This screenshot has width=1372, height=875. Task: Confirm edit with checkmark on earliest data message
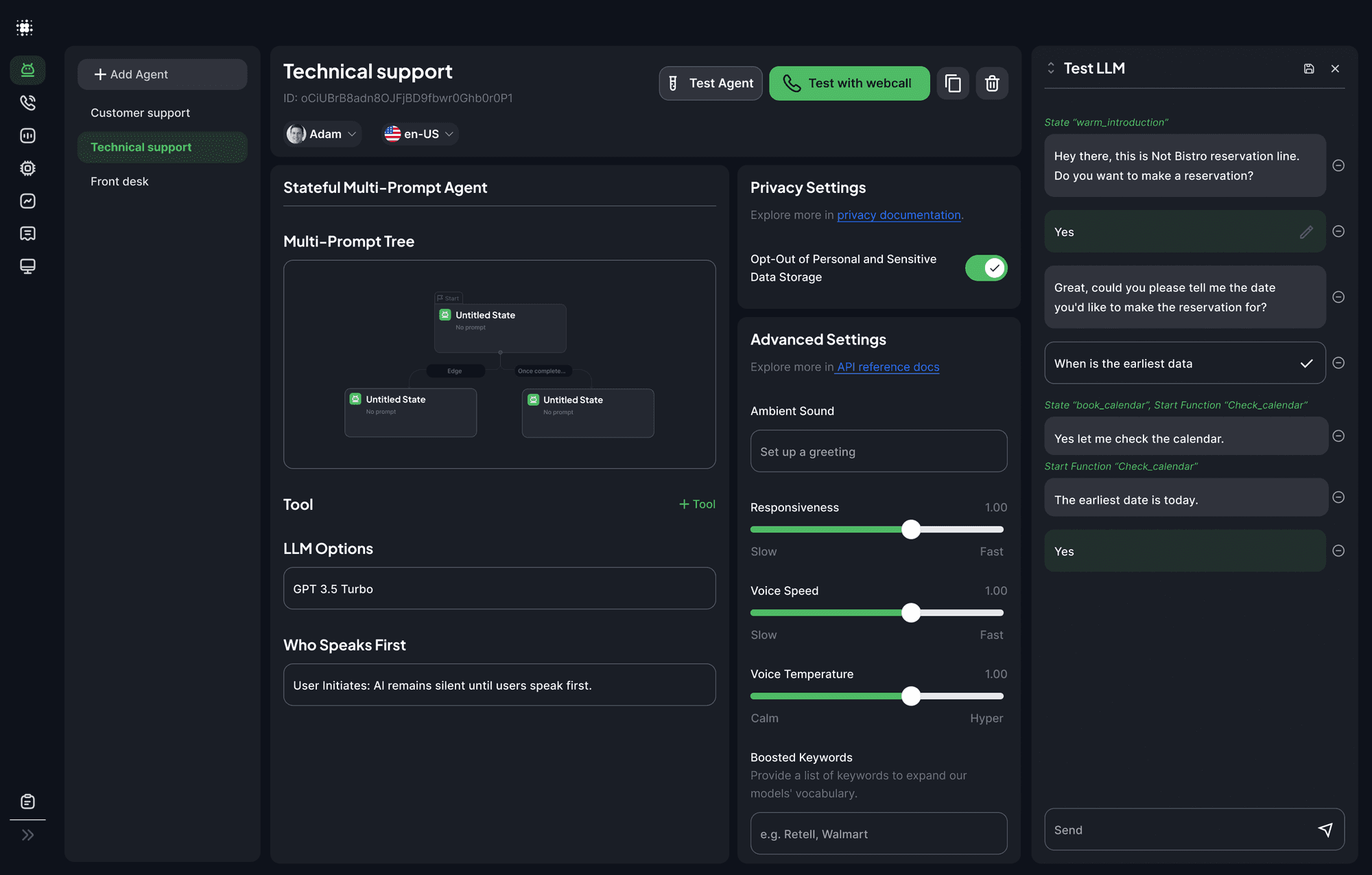1306,364
